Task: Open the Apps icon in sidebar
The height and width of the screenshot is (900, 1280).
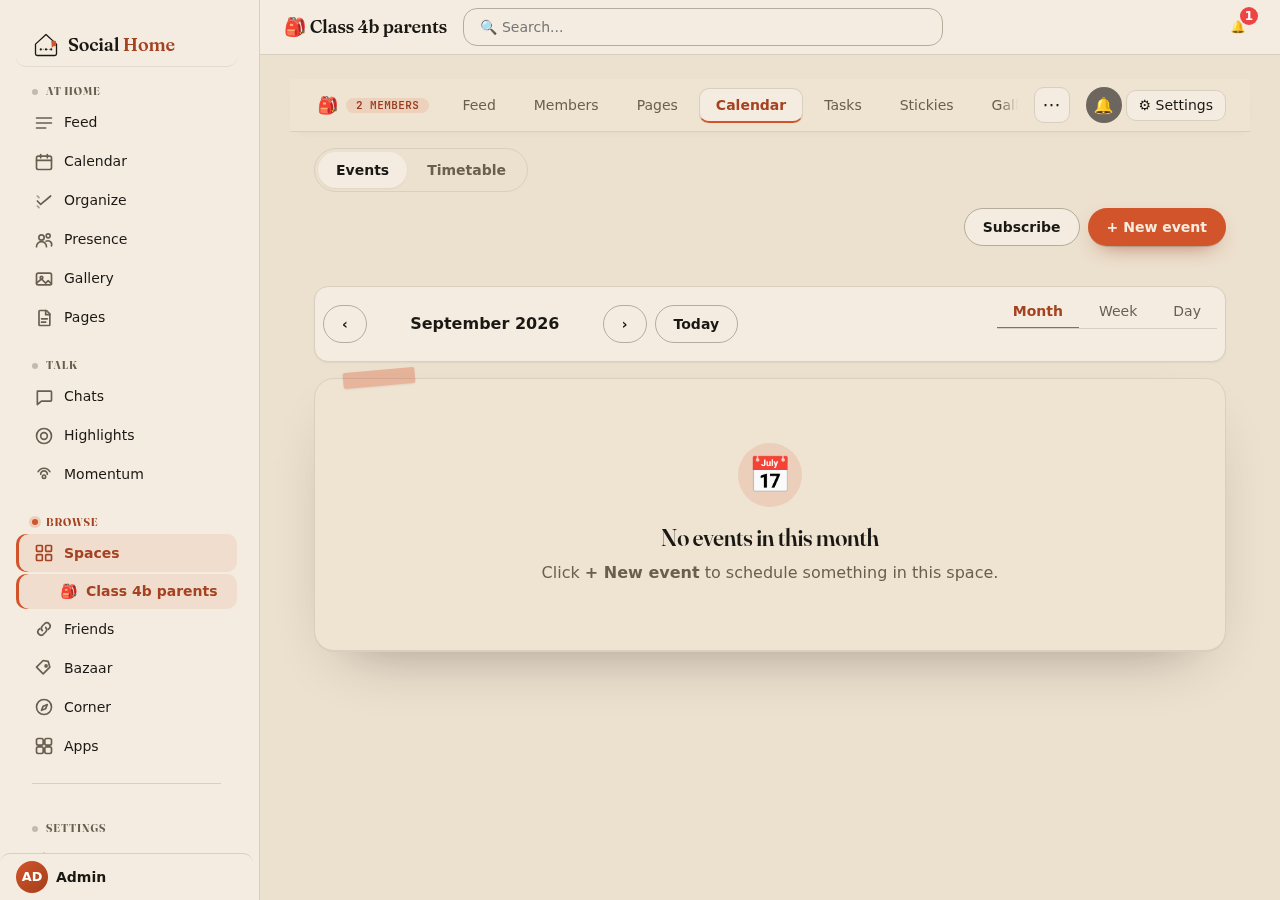Action: (x=44, y=746)
